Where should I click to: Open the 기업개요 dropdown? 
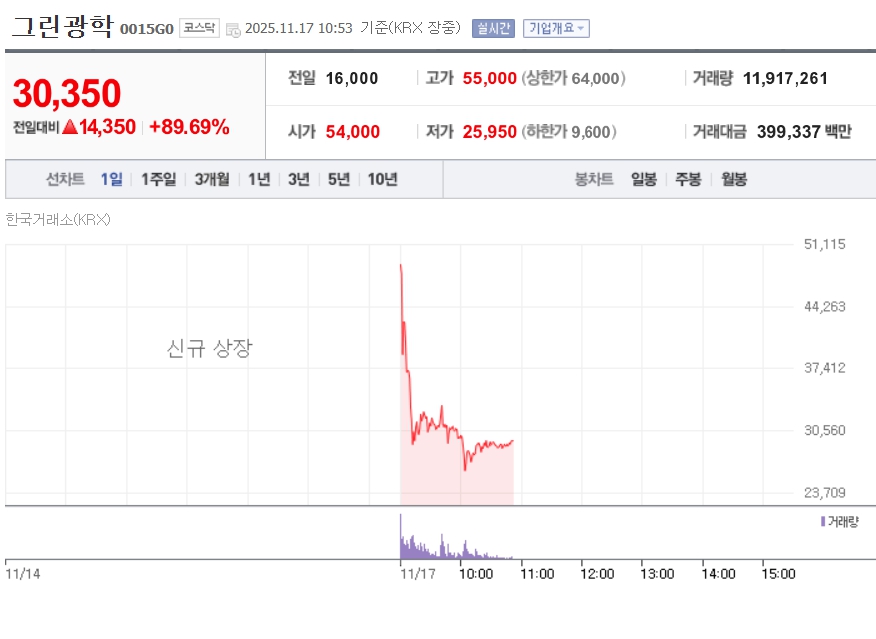(x=557, y=28)
